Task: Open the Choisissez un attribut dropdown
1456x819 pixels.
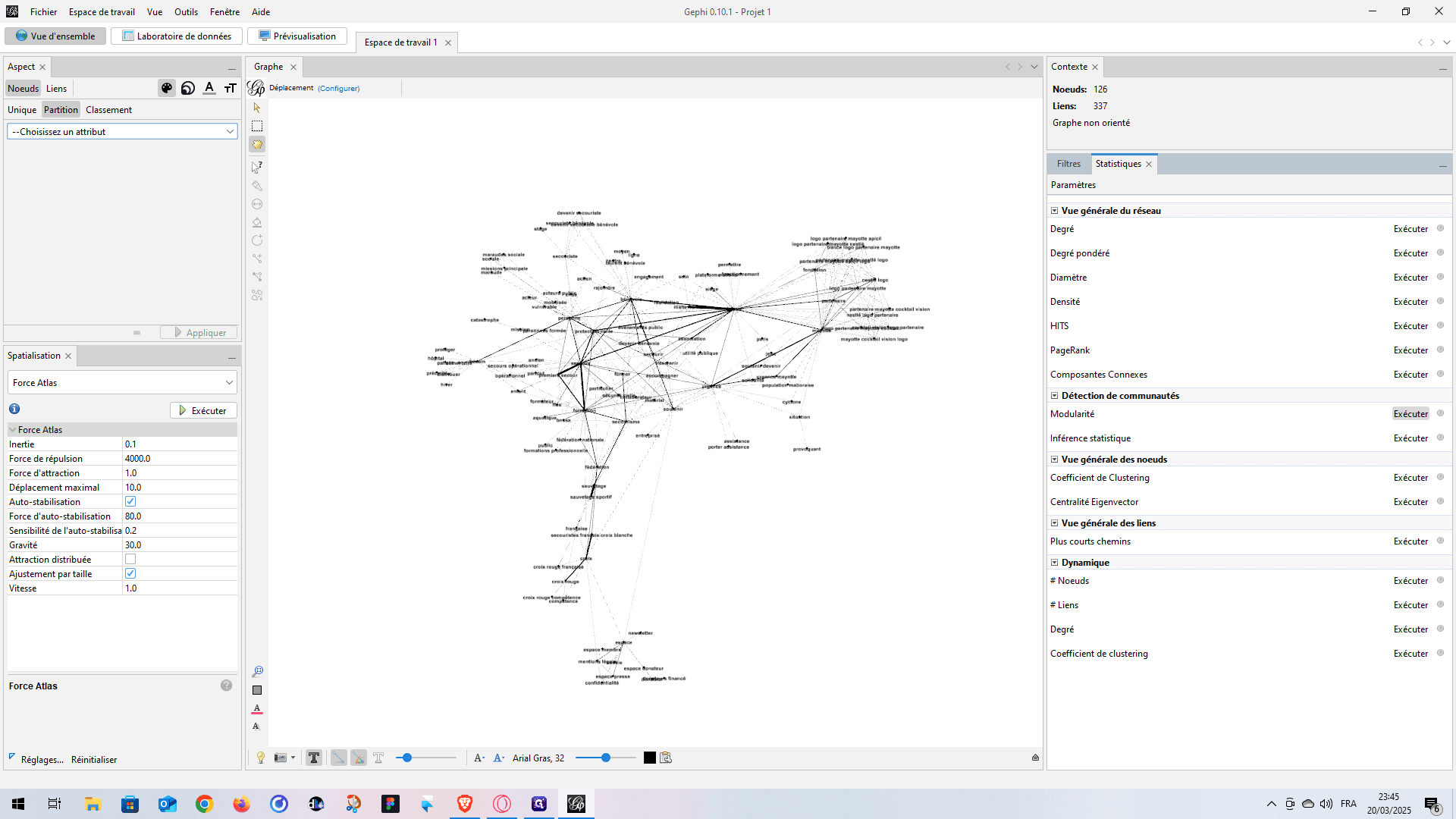Action: (122, 132)
